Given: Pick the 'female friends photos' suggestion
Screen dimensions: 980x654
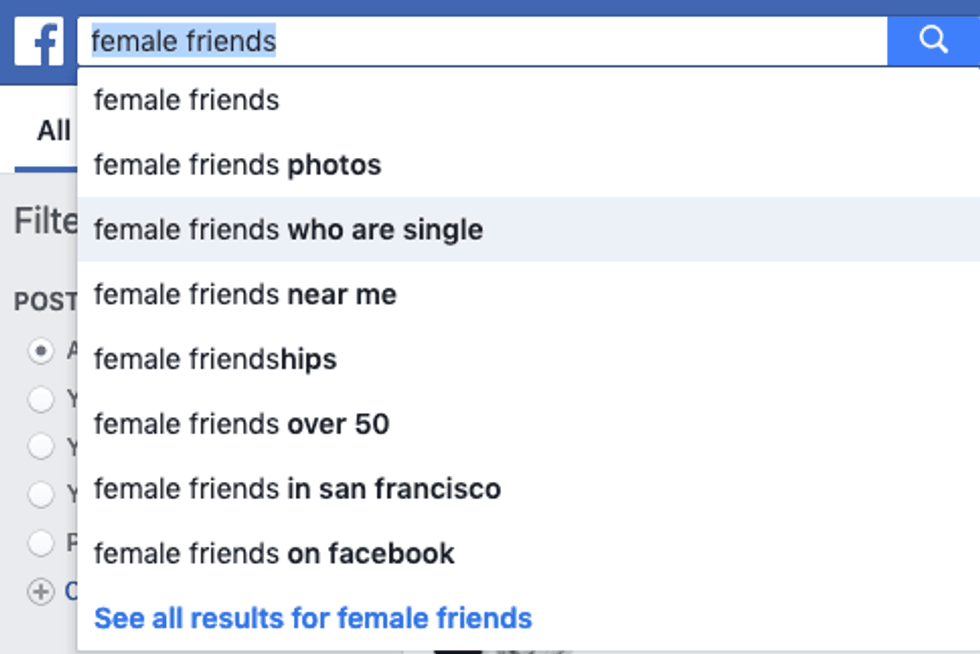Looking at the screenshot, I should [238, 165].
